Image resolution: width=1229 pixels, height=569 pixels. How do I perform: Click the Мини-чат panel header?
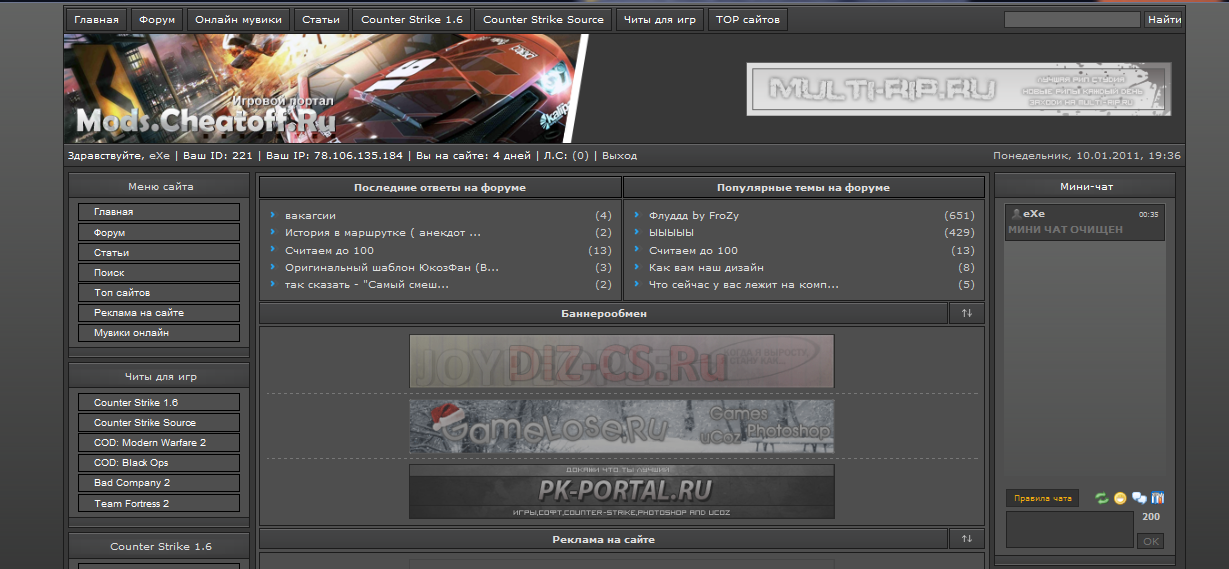point(1086,186)
